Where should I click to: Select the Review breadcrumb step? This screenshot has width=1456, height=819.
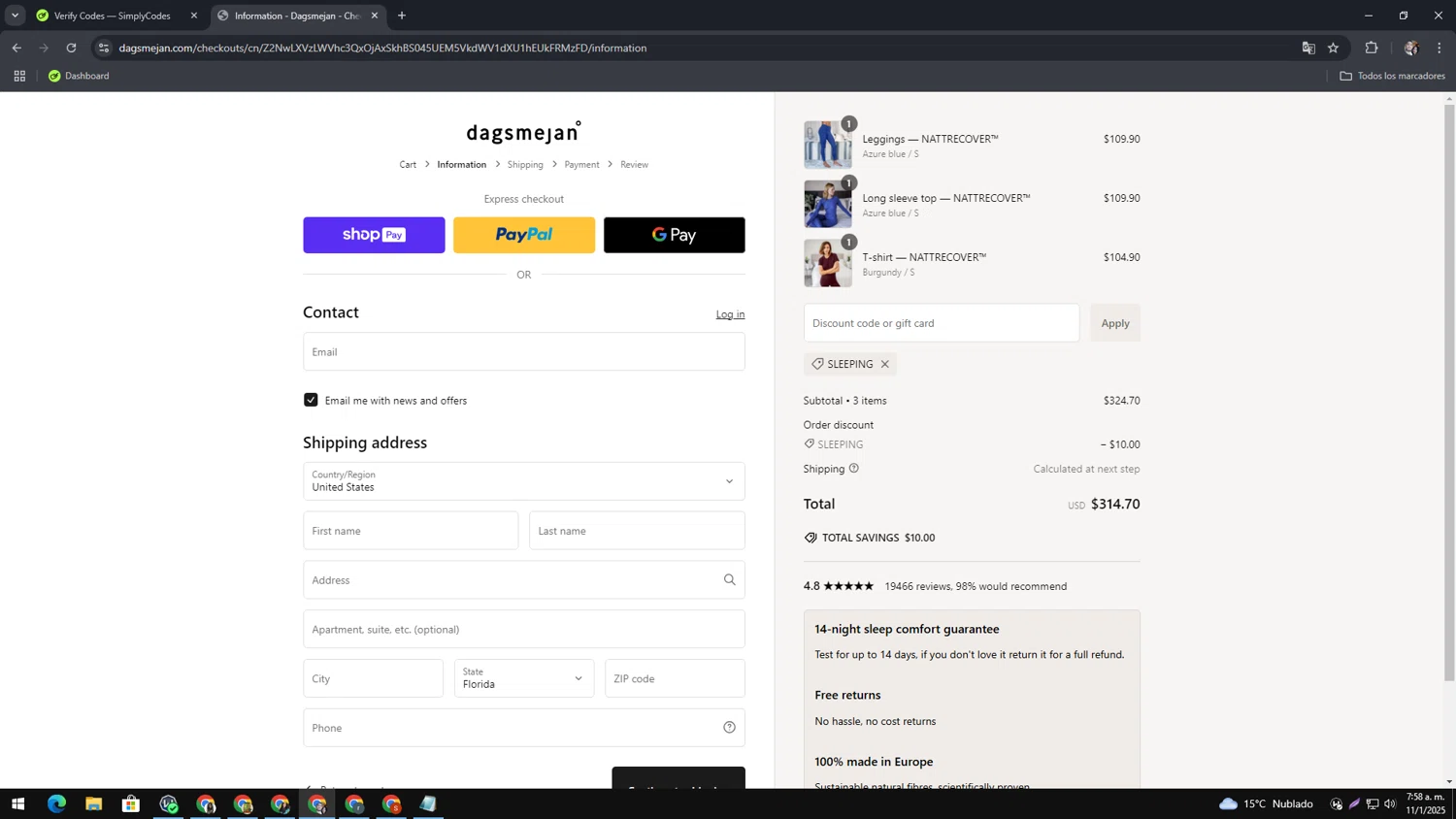click(634, 165)
